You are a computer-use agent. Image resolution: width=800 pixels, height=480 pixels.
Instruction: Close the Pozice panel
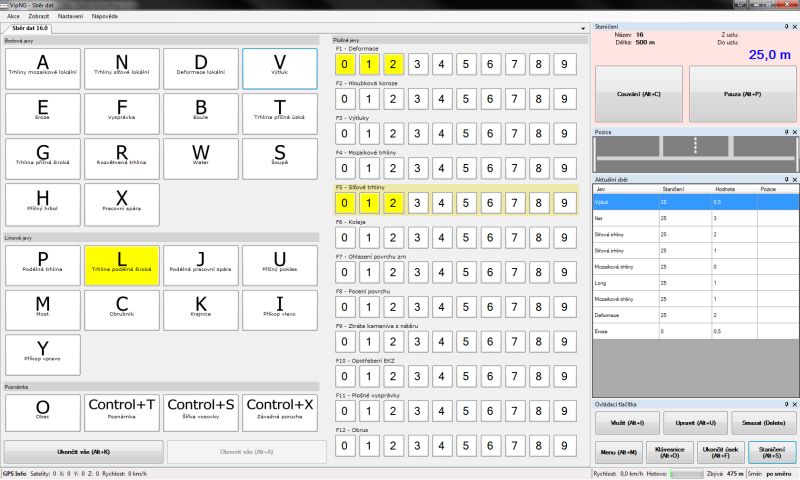(793, 131)
